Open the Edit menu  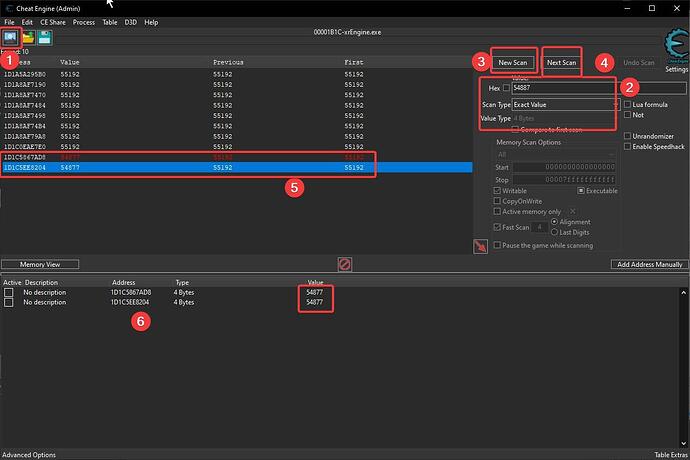tap(27, 22)
